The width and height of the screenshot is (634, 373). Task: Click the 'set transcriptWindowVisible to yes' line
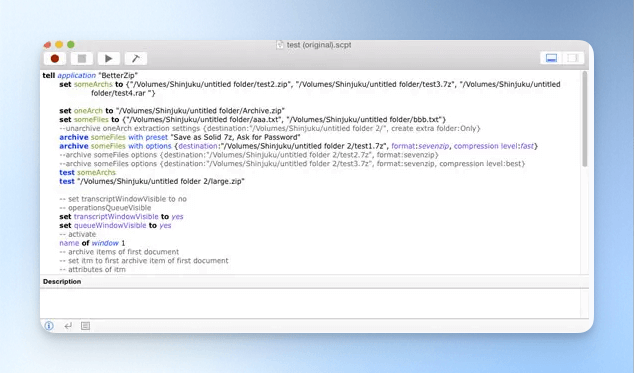point(121,216)
